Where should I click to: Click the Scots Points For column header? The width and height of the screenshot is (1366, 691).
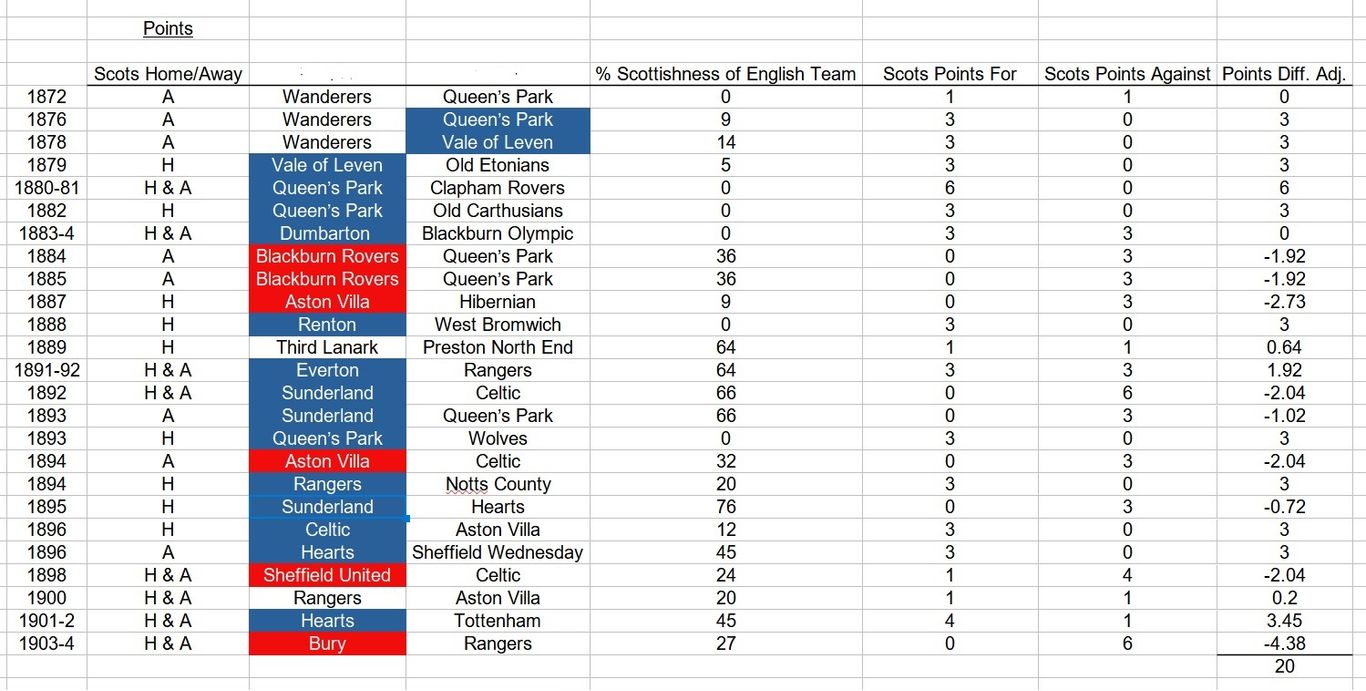(x=950, y=74)
